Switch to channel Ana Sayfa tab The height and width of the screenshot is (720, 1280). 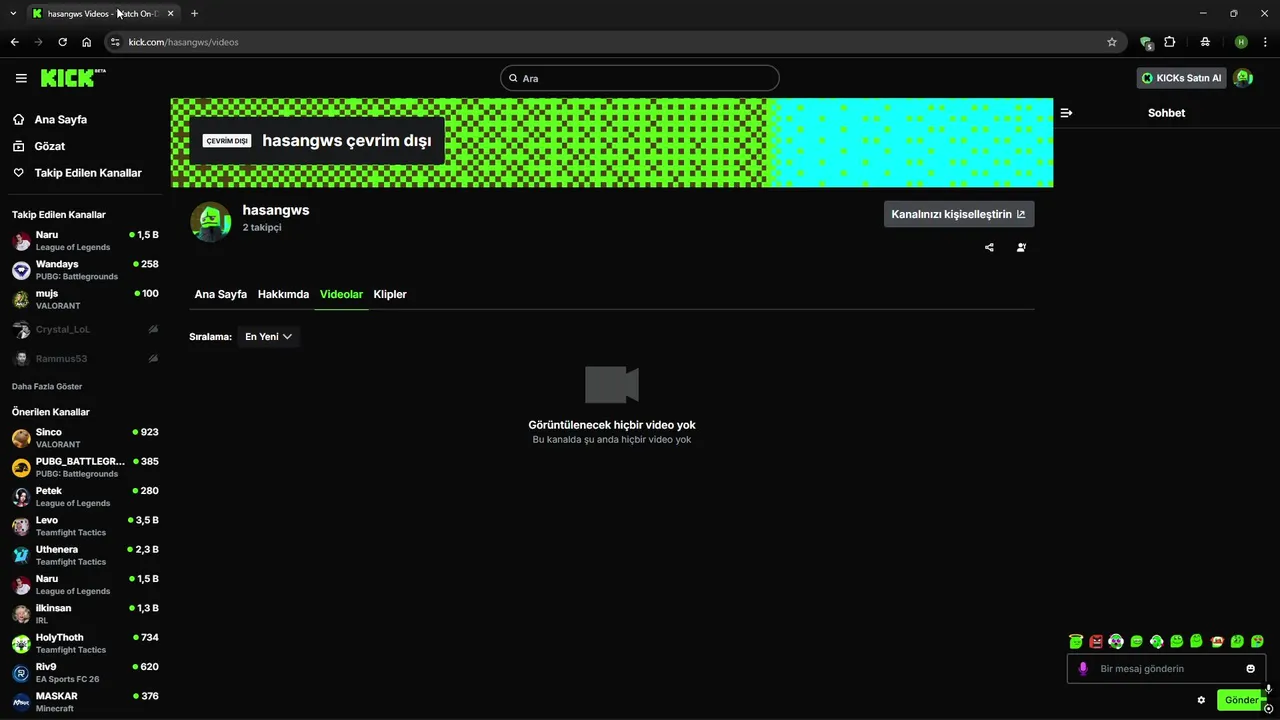click(x=221, y=294)
